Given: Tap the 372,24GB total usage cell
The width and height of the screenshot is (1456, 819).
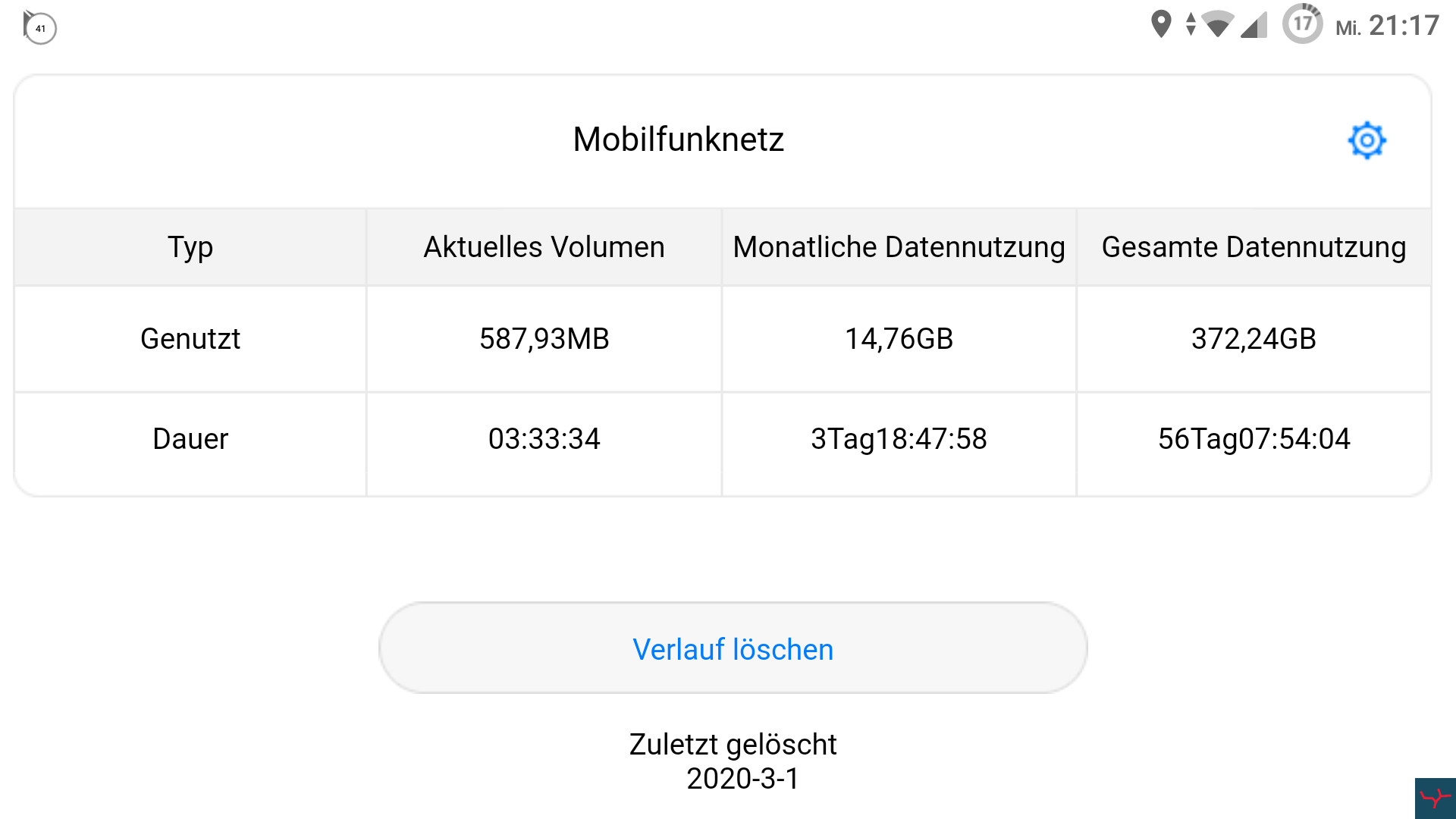Looking at the screenshot, I should point(1254,339).
